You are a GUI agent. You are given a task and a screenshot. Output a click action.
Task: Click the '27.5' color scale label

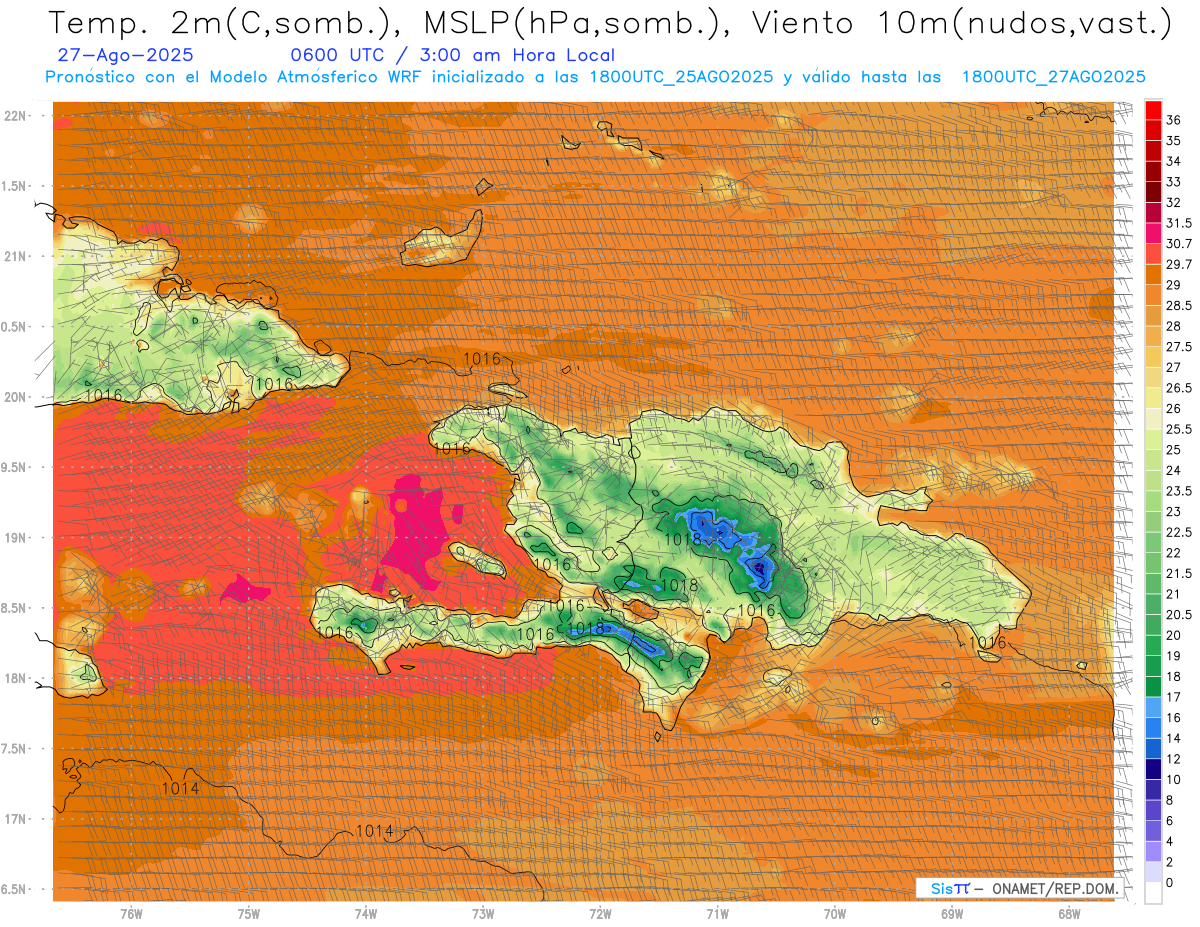[x=1179, y=347]
